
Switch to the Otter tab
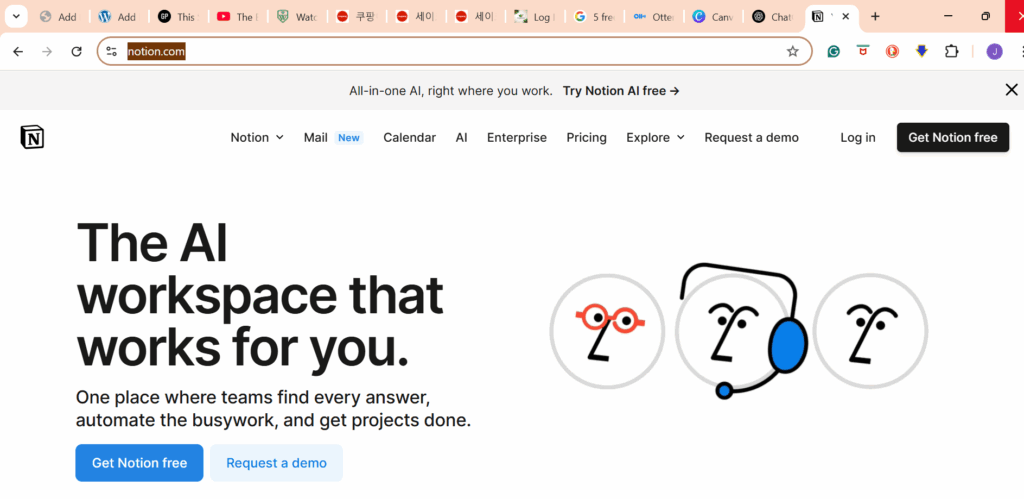pyautogui.click(x=653, y=17)
